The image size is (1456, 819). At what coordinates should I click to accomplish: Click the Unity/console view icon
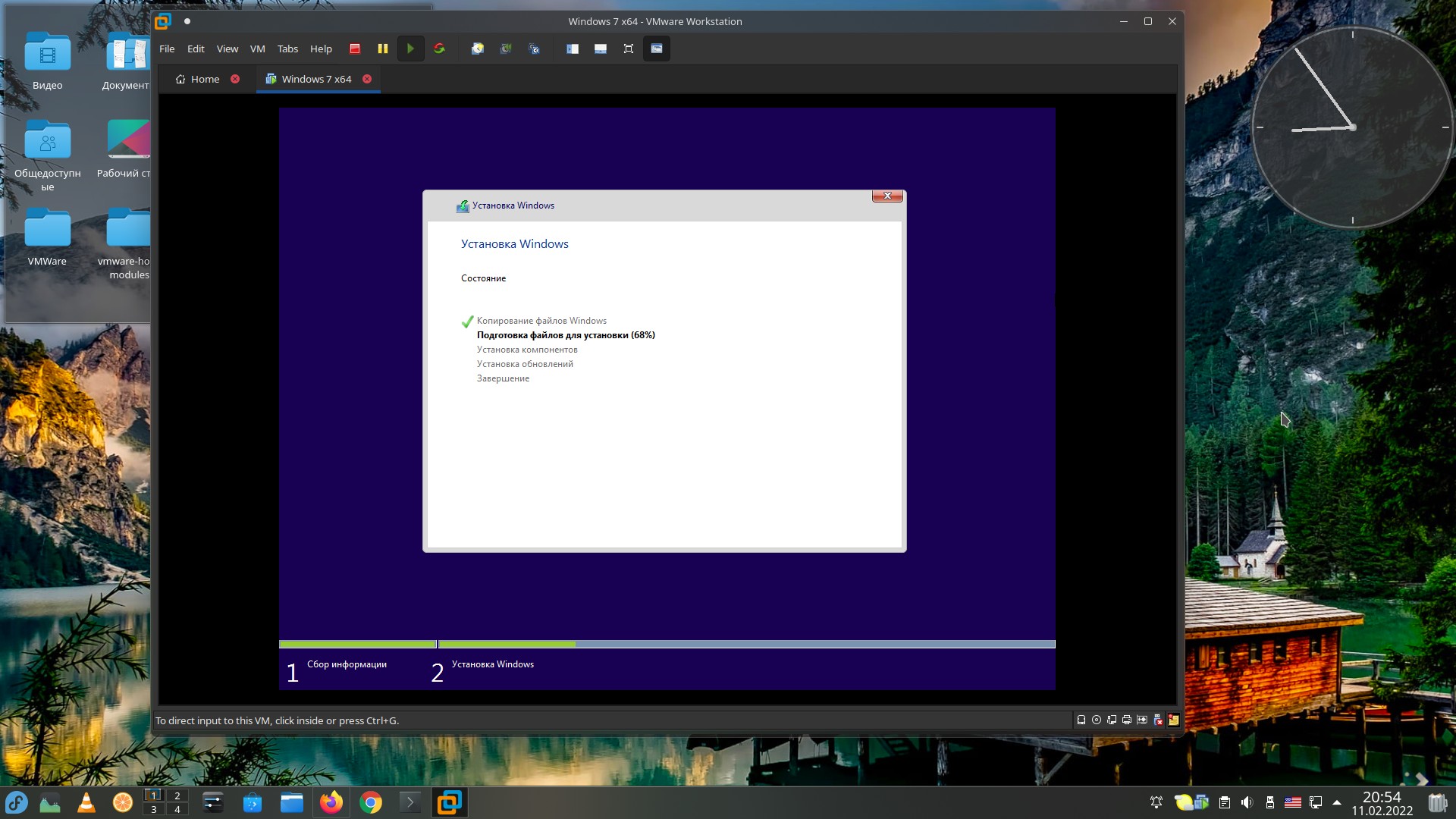[x=657, y=49]
